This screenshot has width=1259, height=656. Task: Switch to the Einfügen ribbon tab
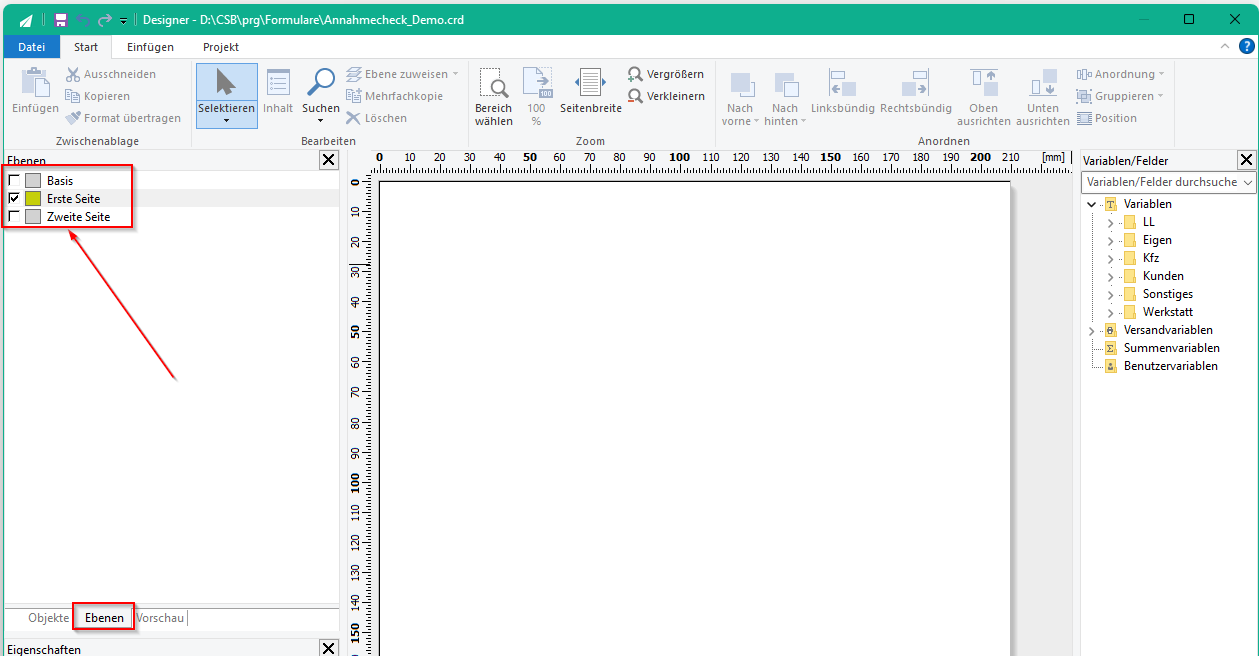[151, 47]
